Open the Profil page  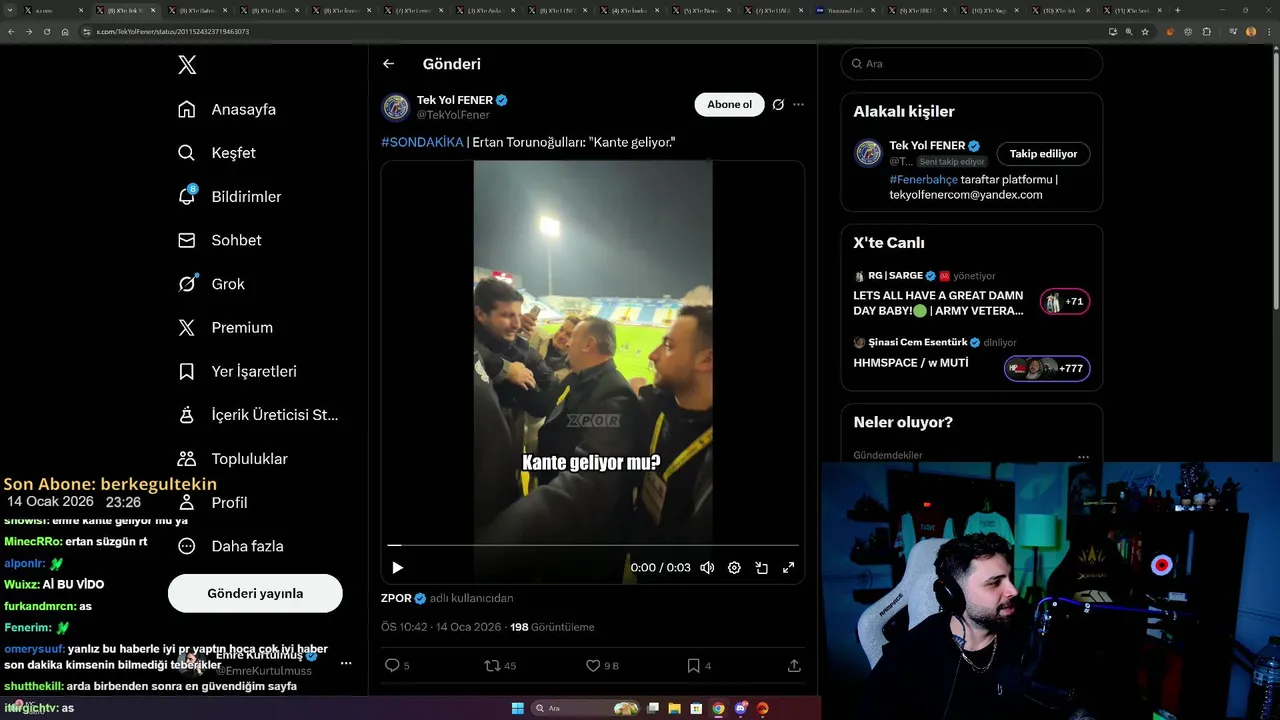pyautogui.click(x=212, y=502)
